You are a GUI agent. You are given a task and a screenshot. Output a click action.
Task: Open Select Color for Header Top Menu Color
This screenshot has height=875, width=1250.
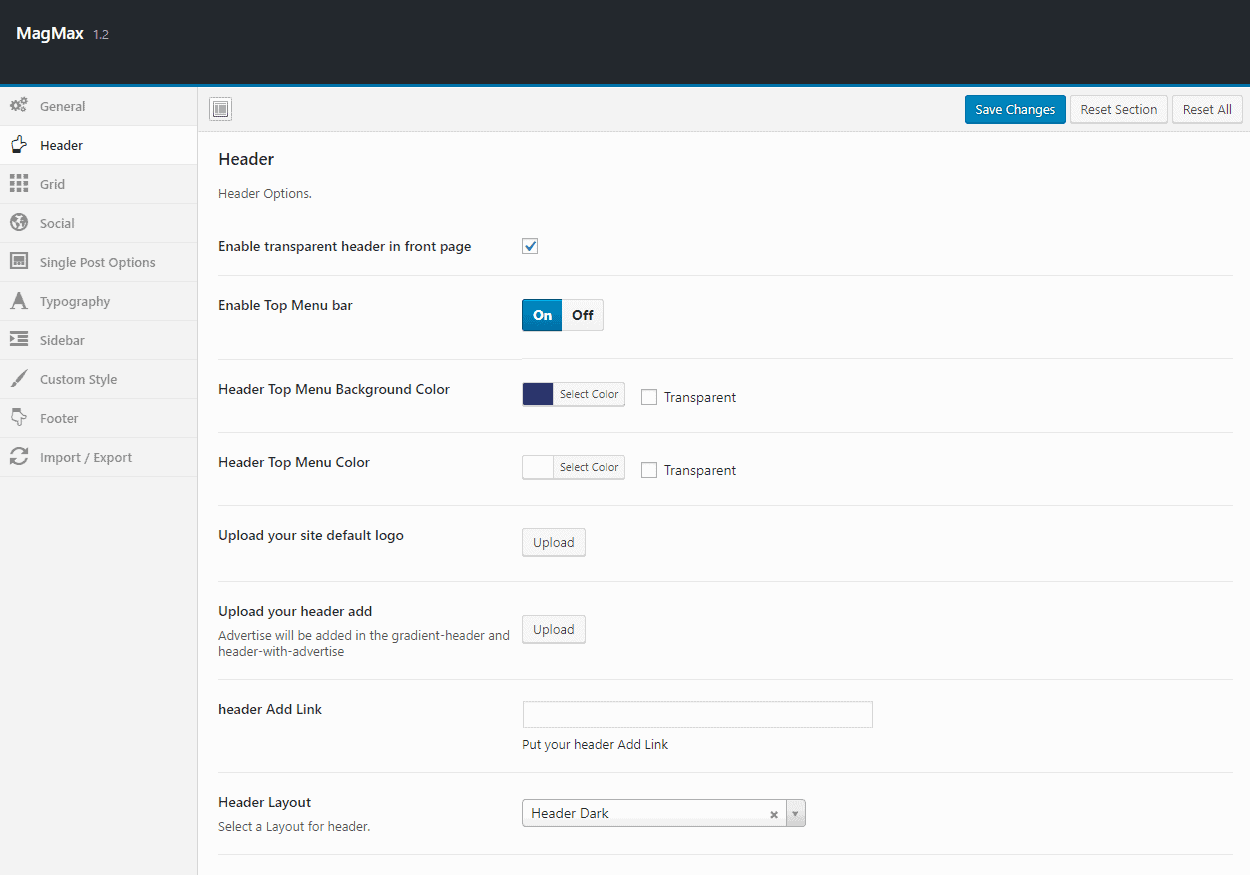point(588,467)
